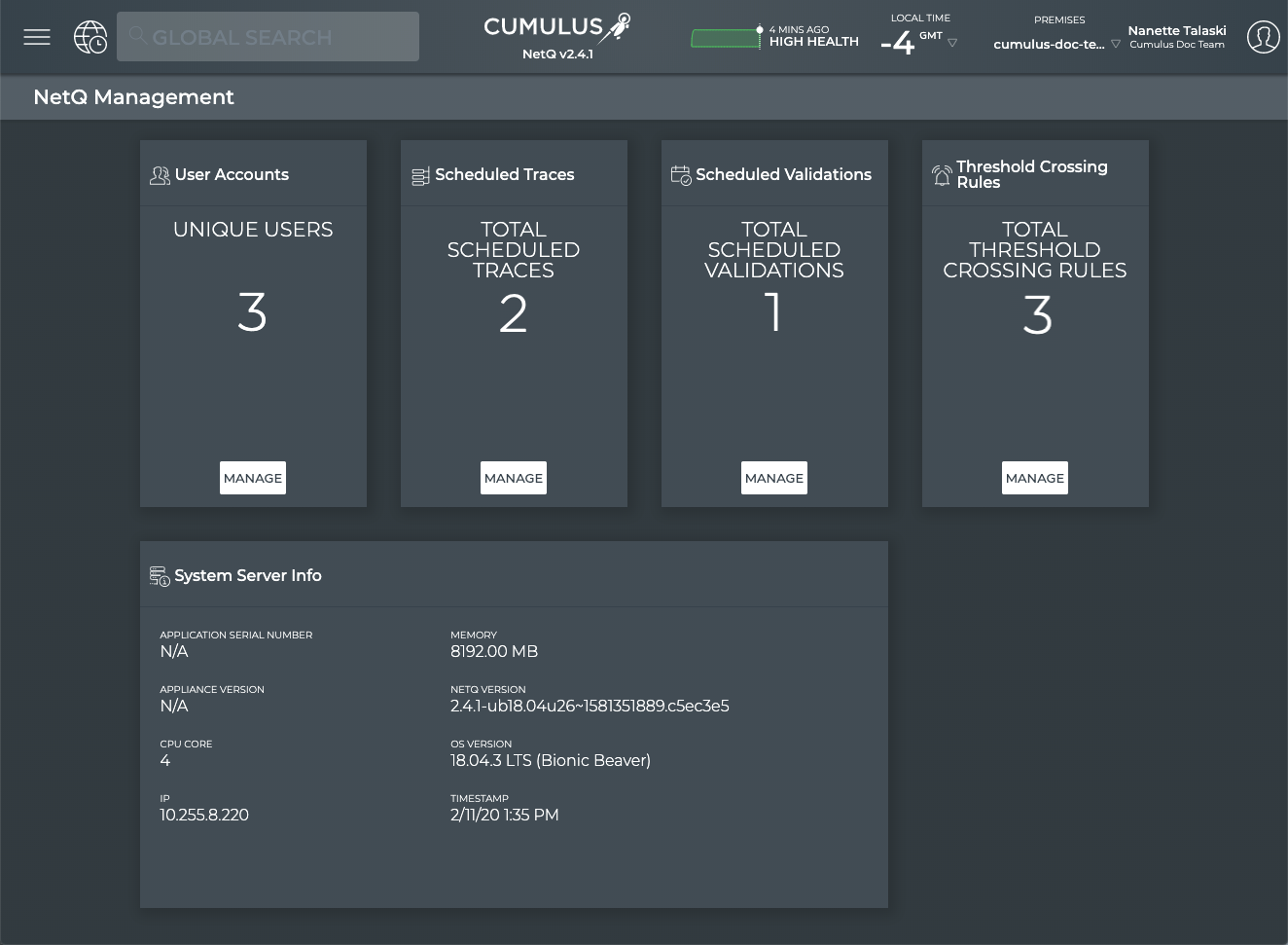
Task: Click the Threshold Crossing Rules bell icon
Action: tap(941, 175)
